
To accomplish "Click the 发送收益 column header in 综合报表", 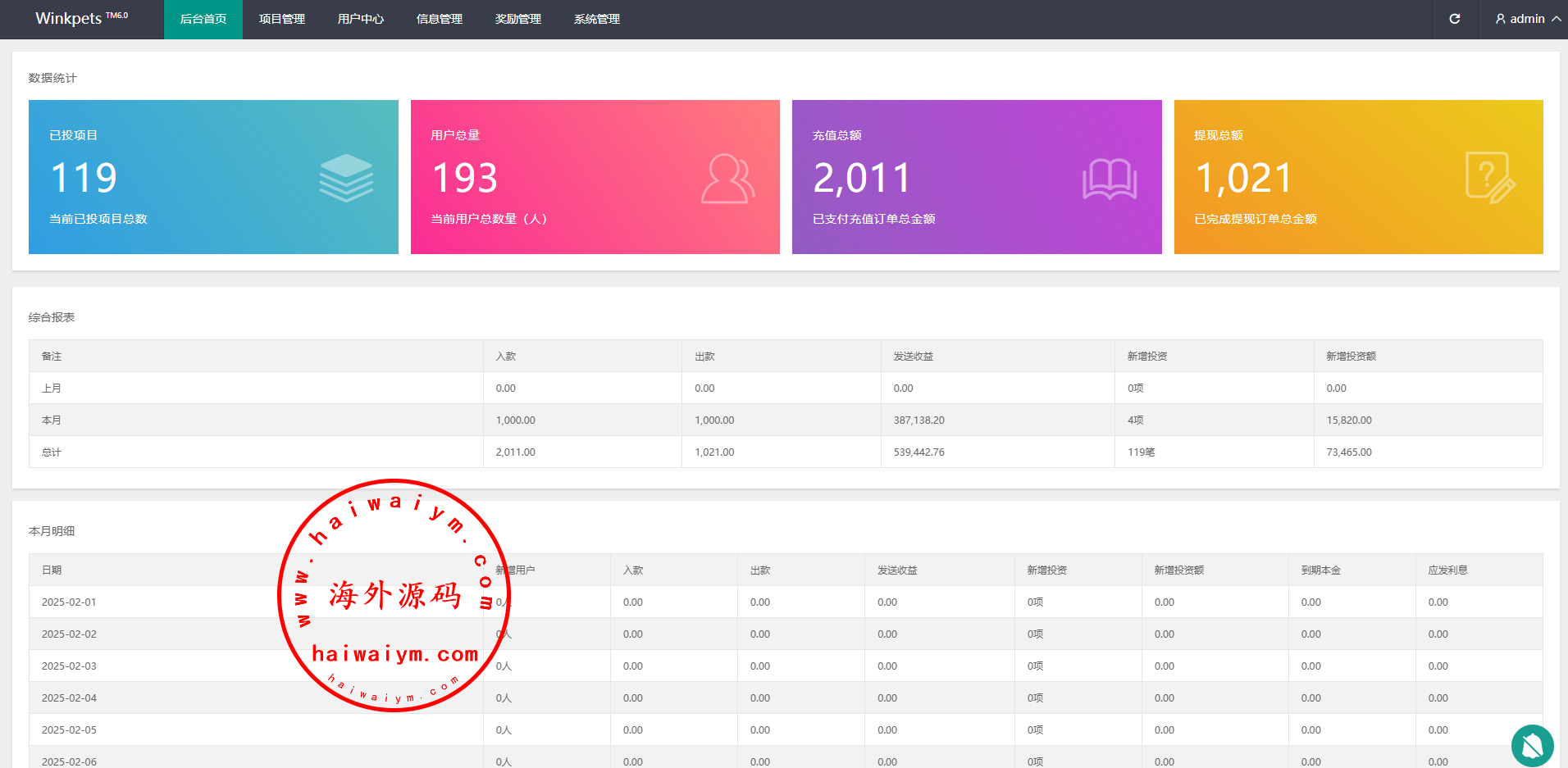I will [x=913, y=356].
